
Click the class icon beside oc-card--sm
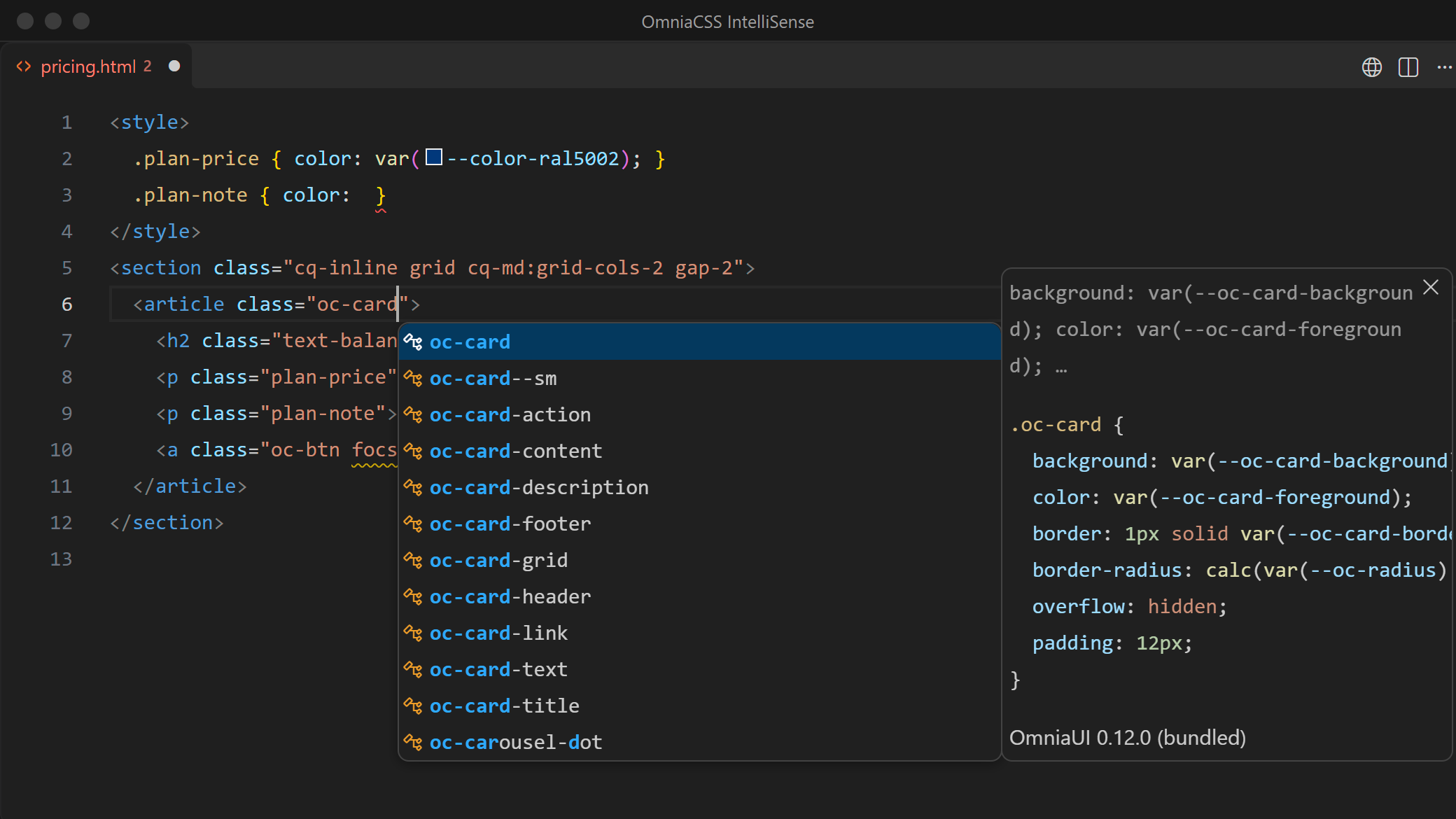pos(413,379)
